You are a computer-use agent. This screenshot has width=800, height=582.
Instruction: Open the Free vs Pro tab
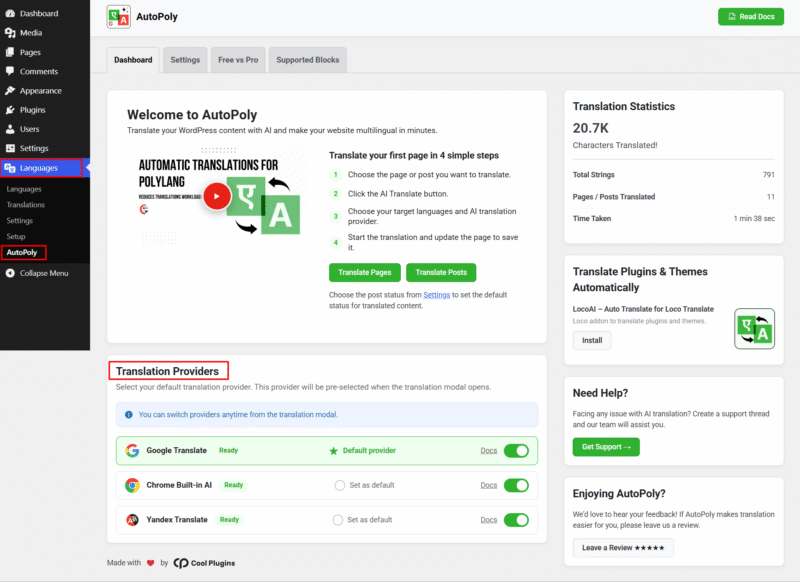pyautogui.click(x=238, y=60)
